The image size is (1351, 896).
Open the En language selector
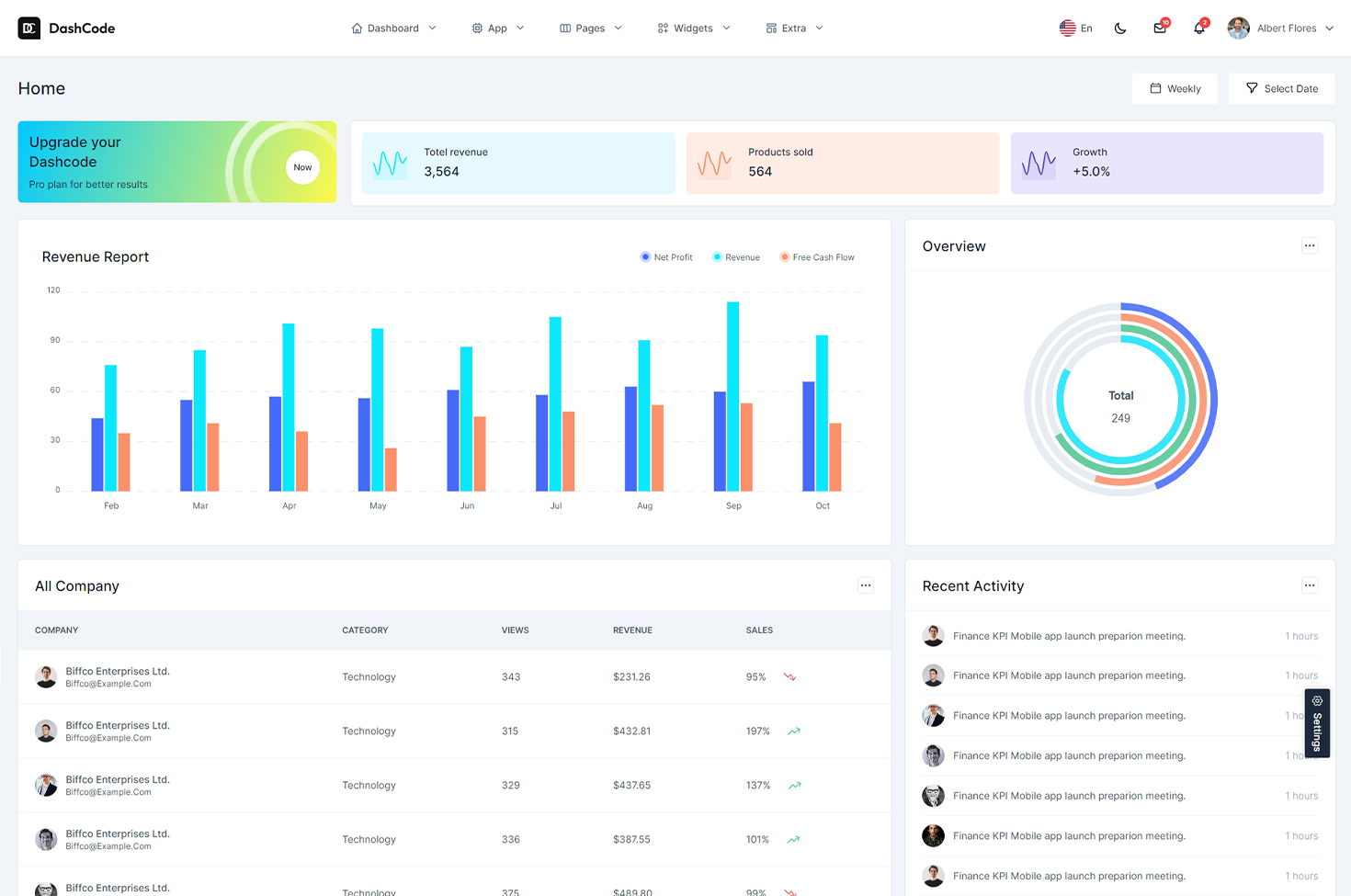tap(1075, 28)
